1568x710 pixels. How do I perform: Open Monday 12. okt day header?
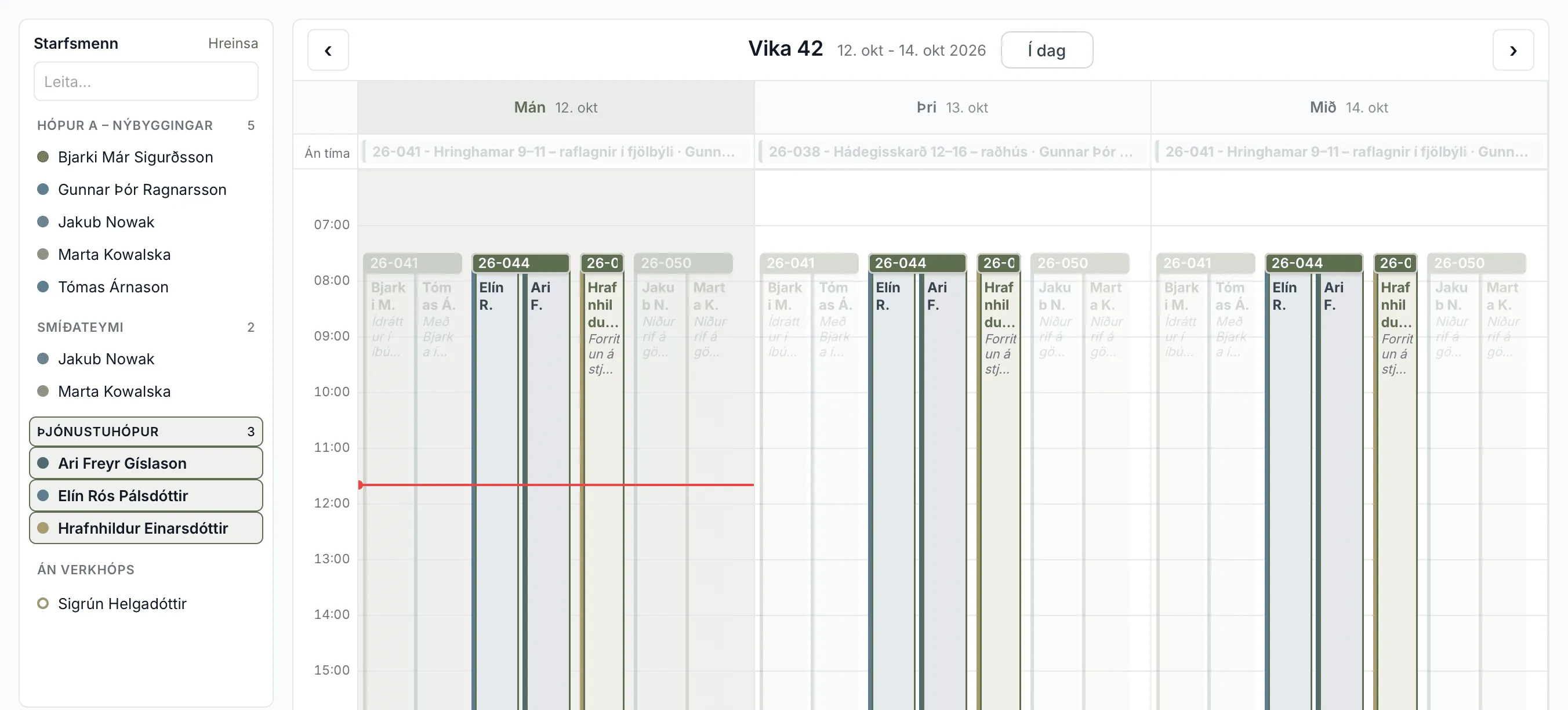pos(556,107)
